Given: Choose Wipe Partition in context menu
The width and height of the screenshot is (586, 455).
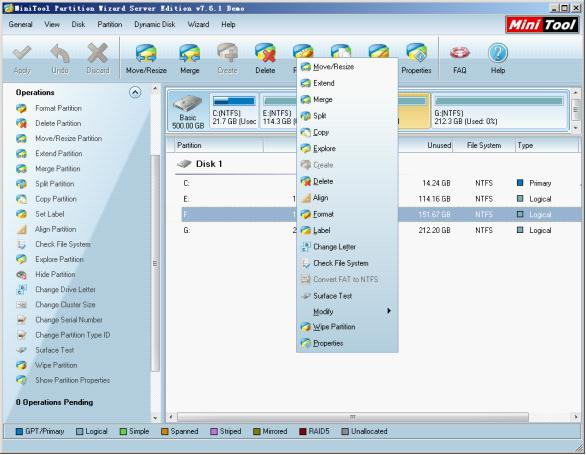Looking at the screenshot, I should 347,327.
